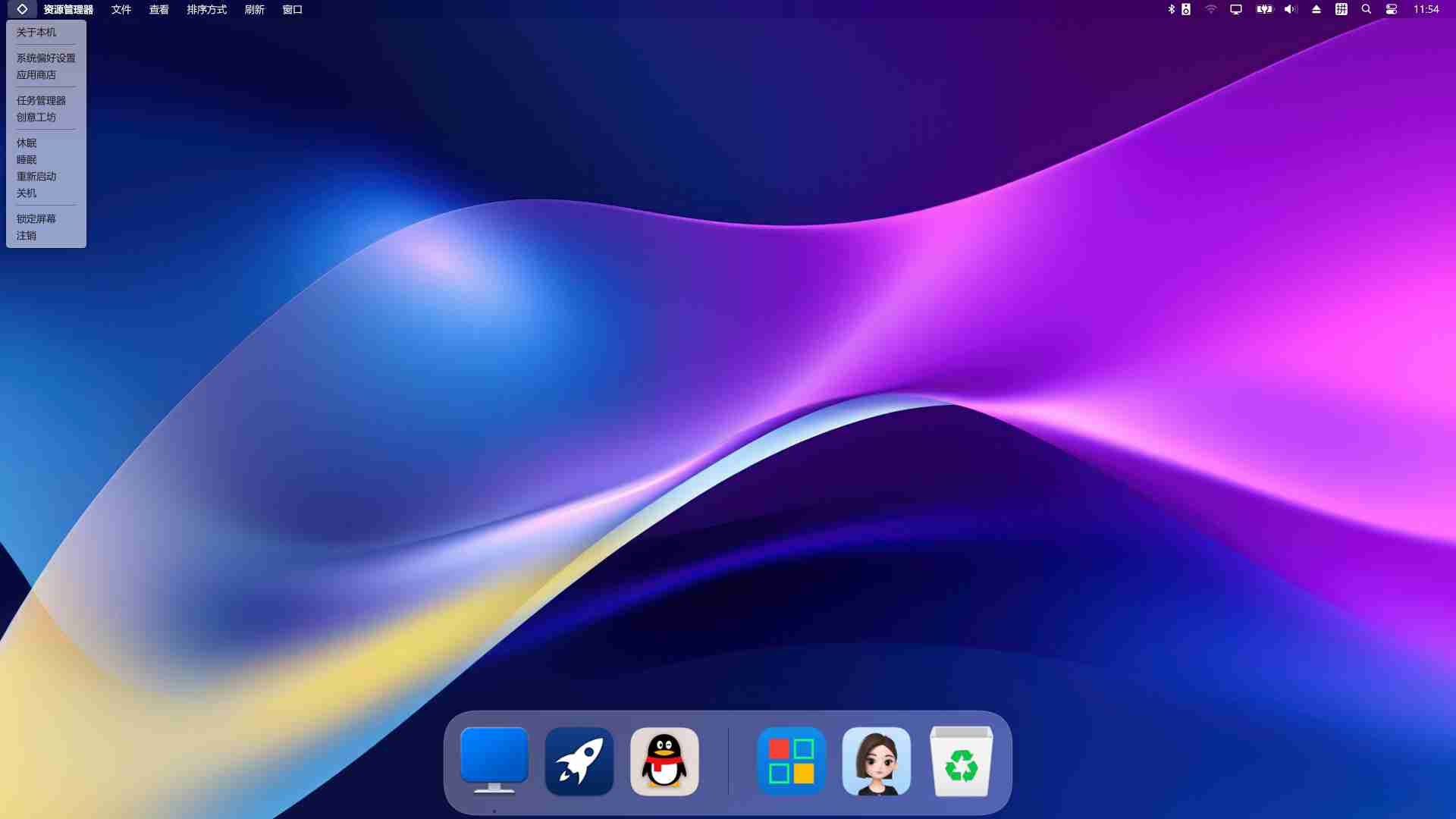This screenshot has height=819, width=1456.
Task: Open the Bluetooth status icon
Action: click(1170, 10)
